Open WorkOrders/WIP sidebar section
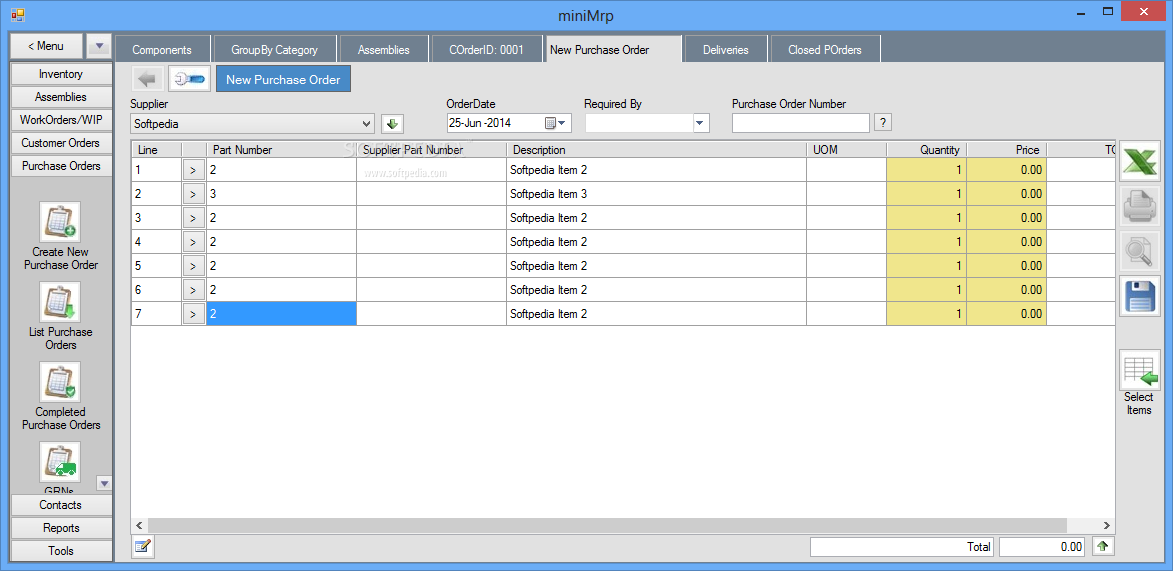The width and height of the screenshot is (1173, 571). (61, 120)
